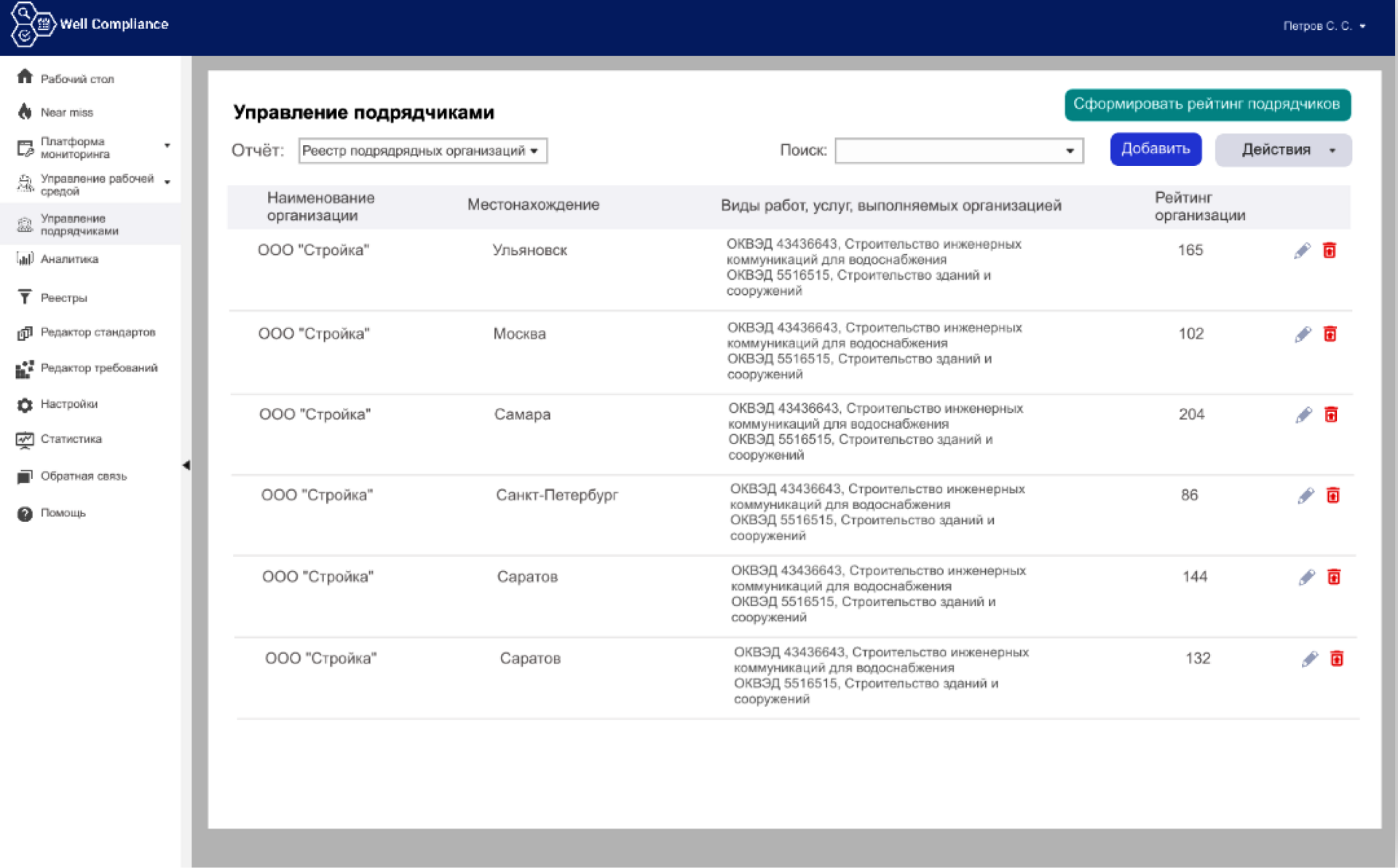
Task: Click Сформировать рейтинг подрядчиков button
Action: tap(1207, 104)
